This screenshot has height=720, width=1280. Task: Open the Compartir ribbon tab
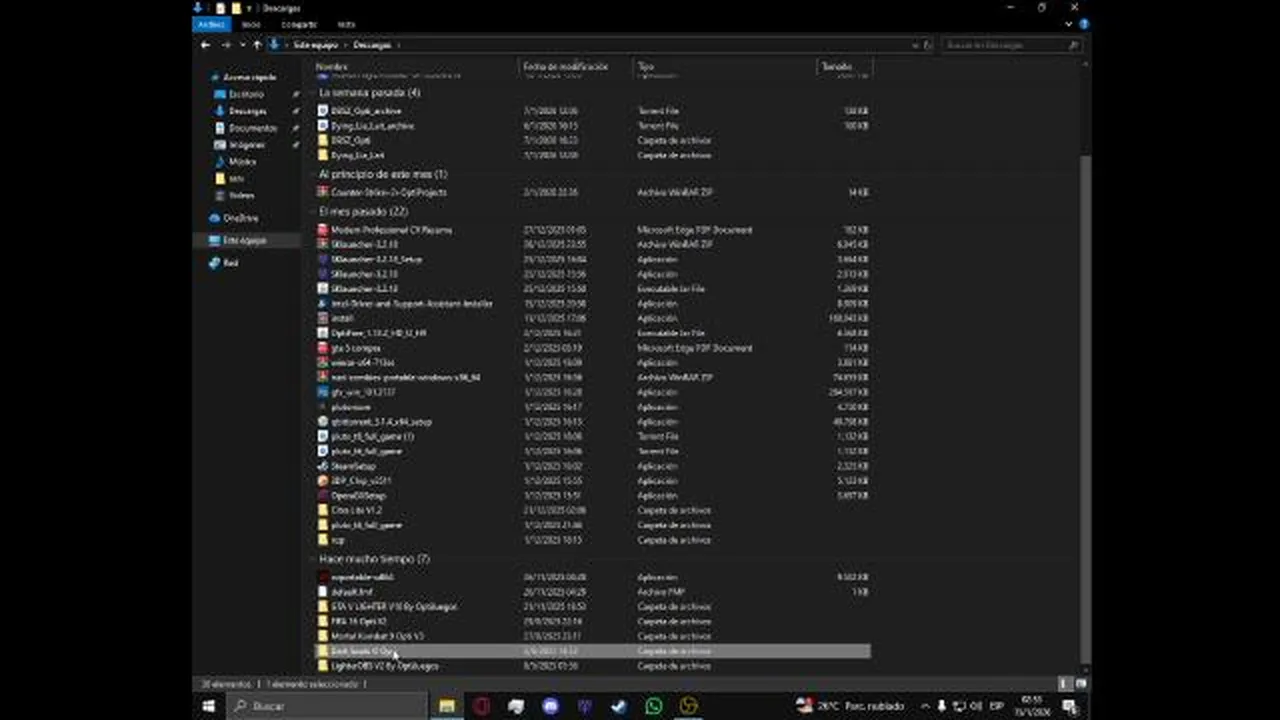pos(298,24)
